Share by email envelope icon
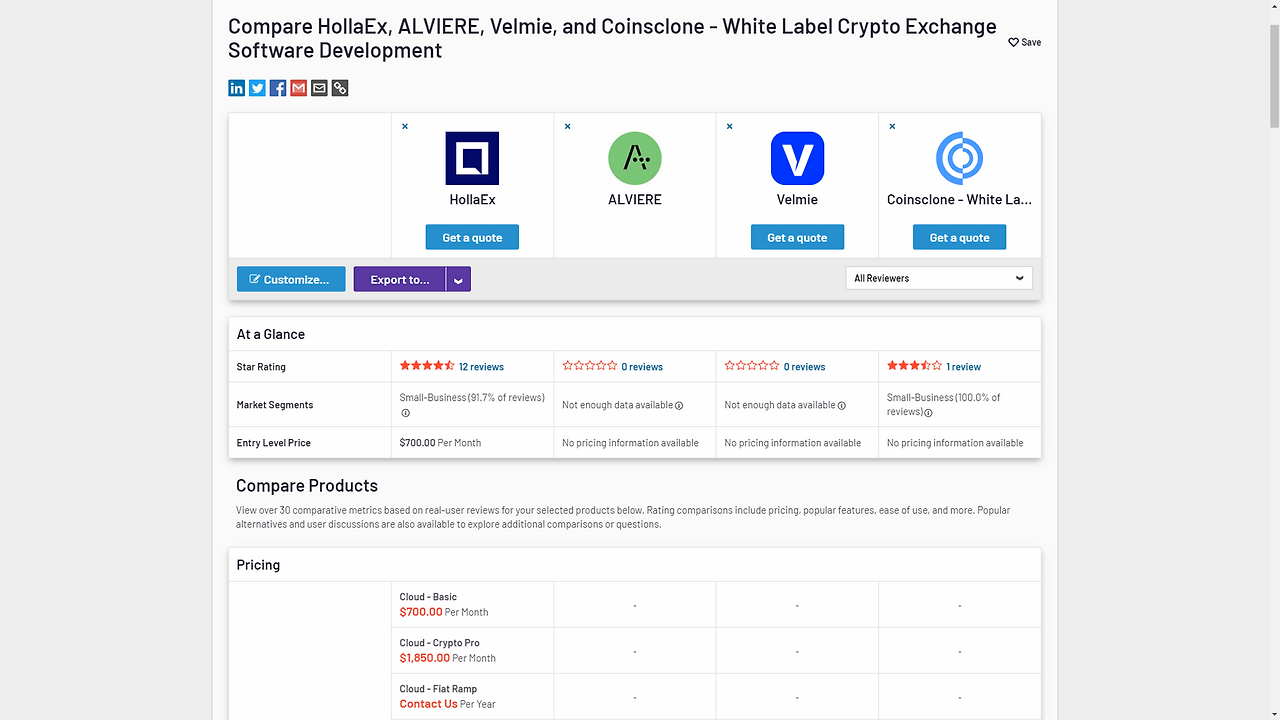The width and height of the screenshot is (1280, 720). pos(319,88)
